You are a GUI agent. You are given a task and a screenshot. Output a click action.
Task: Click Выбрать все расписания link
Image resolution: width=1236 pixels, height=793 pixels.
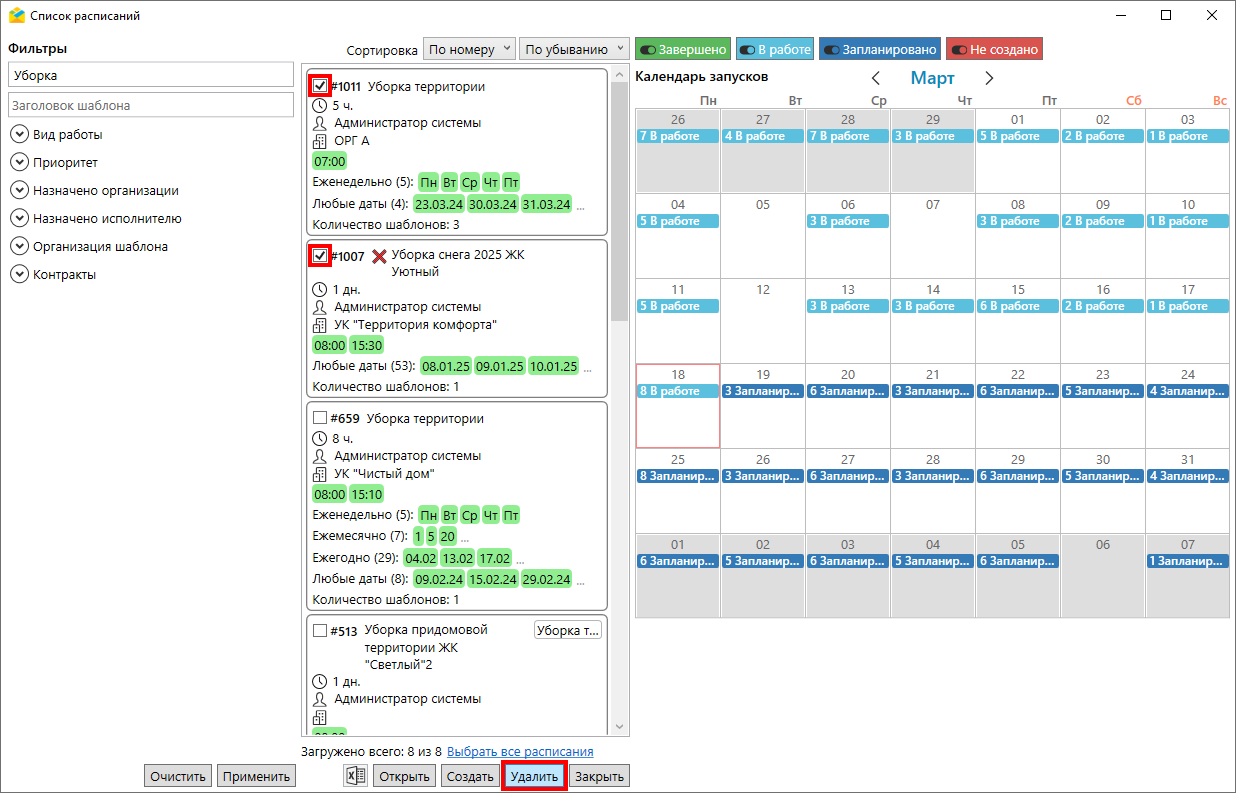(520, 752)
